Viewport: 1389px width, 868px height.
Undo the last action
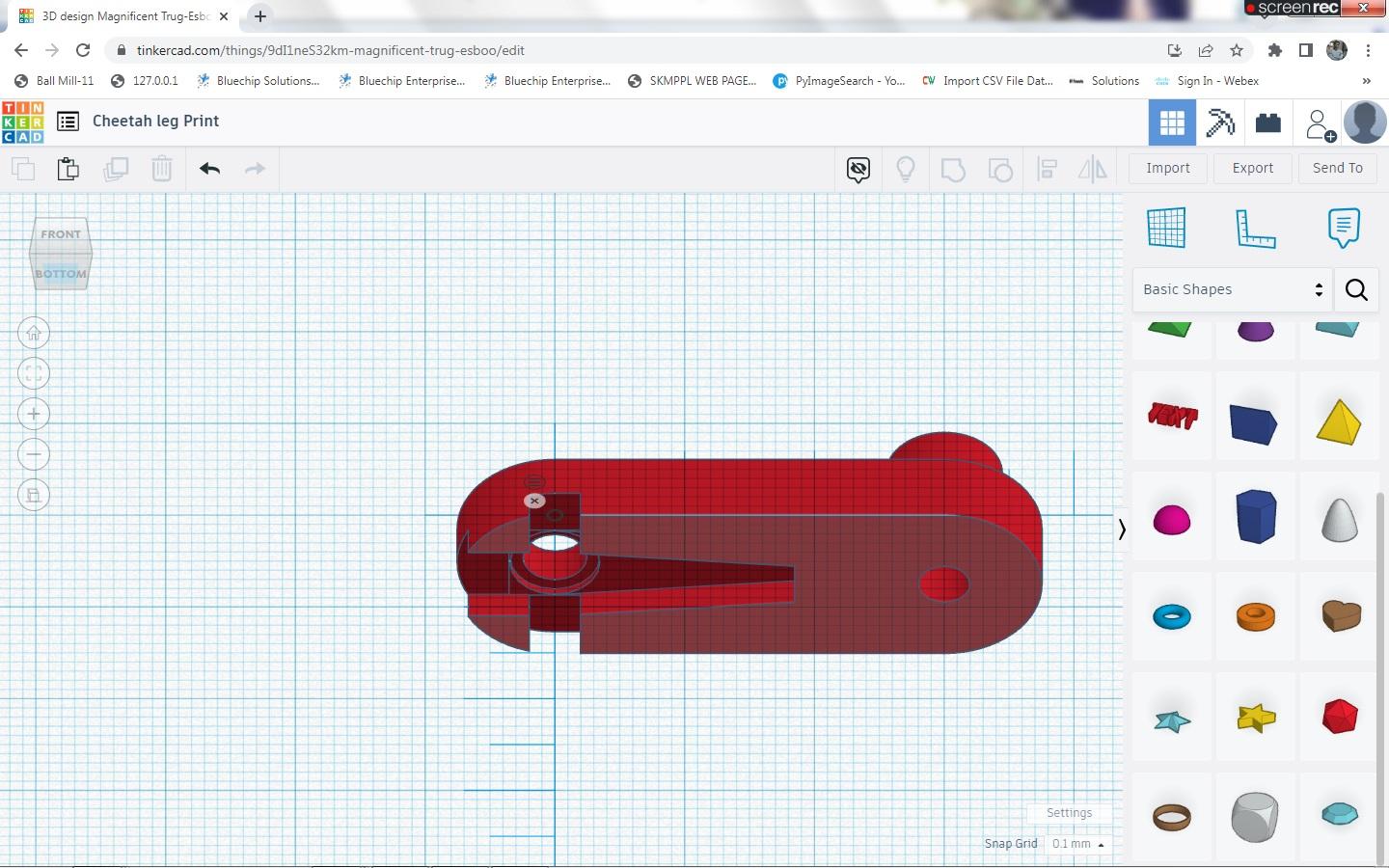pos(210,169)
